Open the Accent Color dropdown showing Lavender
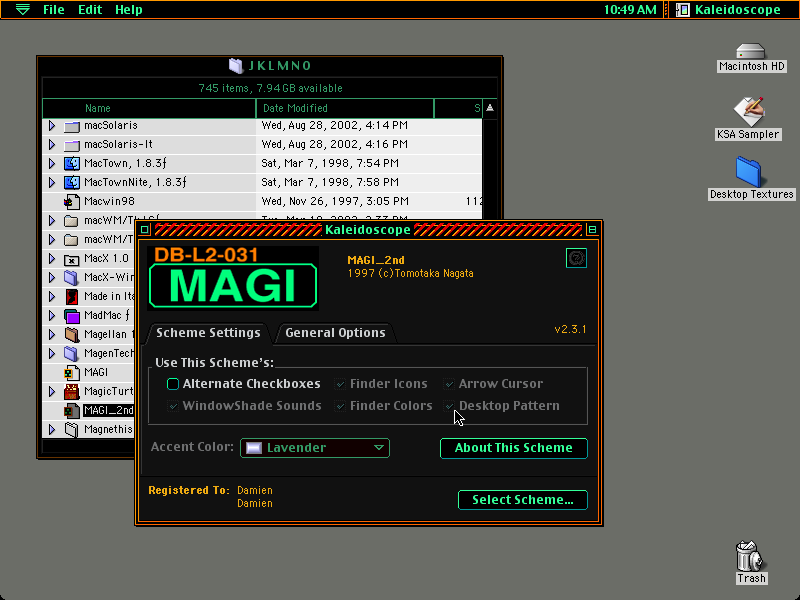The width and height of the screenshot is (800, 600). coord(315,448)
